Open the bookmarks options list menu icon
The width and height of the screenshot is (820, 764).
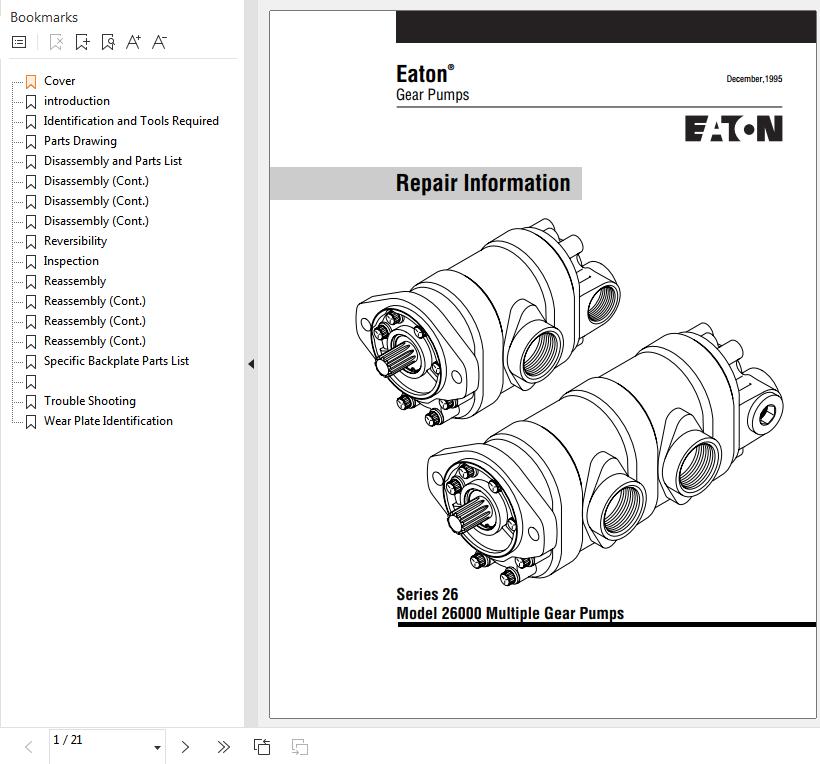tap(19, 42)
